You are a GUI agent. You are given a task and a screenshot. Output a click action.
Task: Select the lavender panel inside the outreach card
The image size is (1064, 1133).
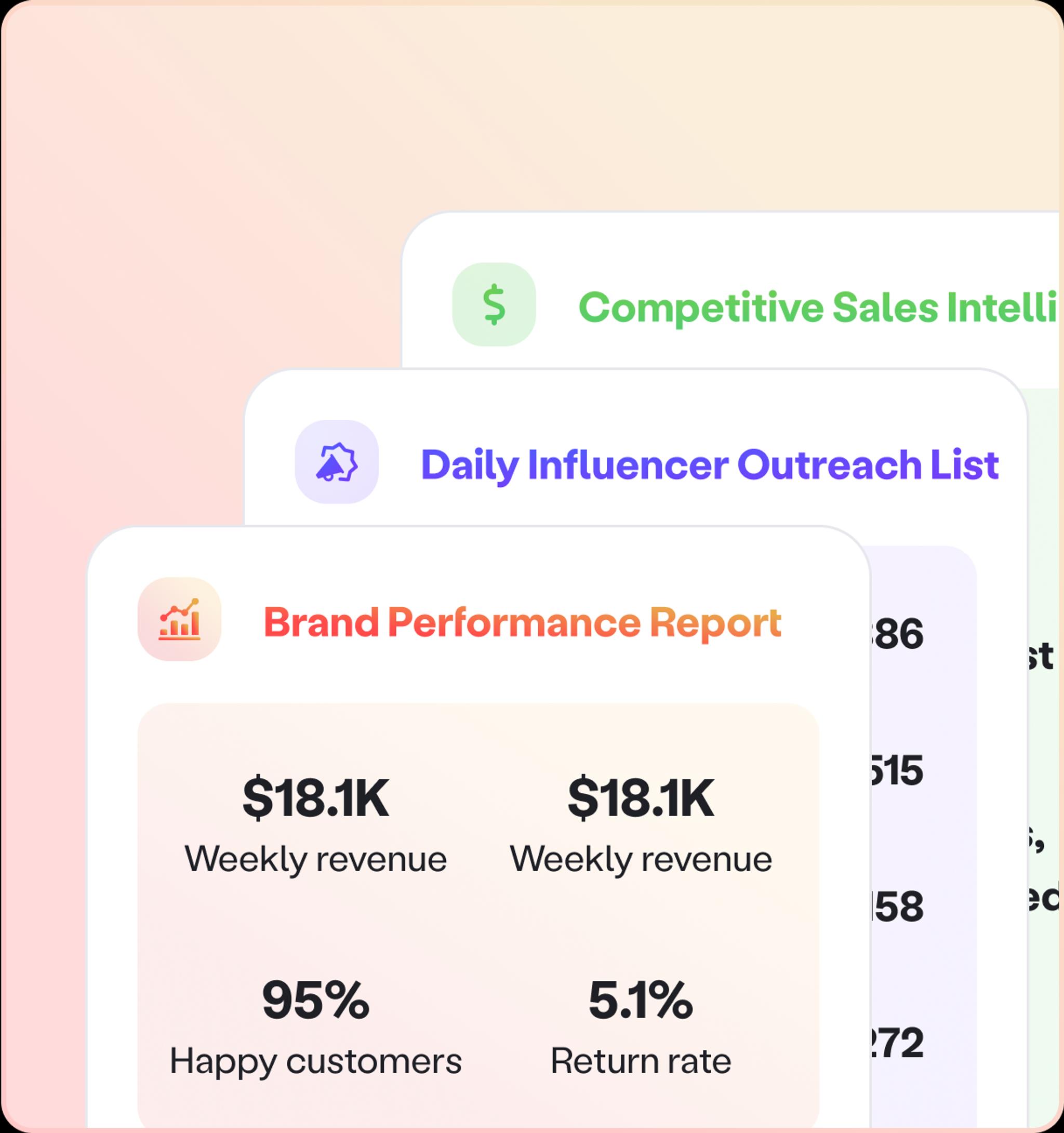coord(923,838)
